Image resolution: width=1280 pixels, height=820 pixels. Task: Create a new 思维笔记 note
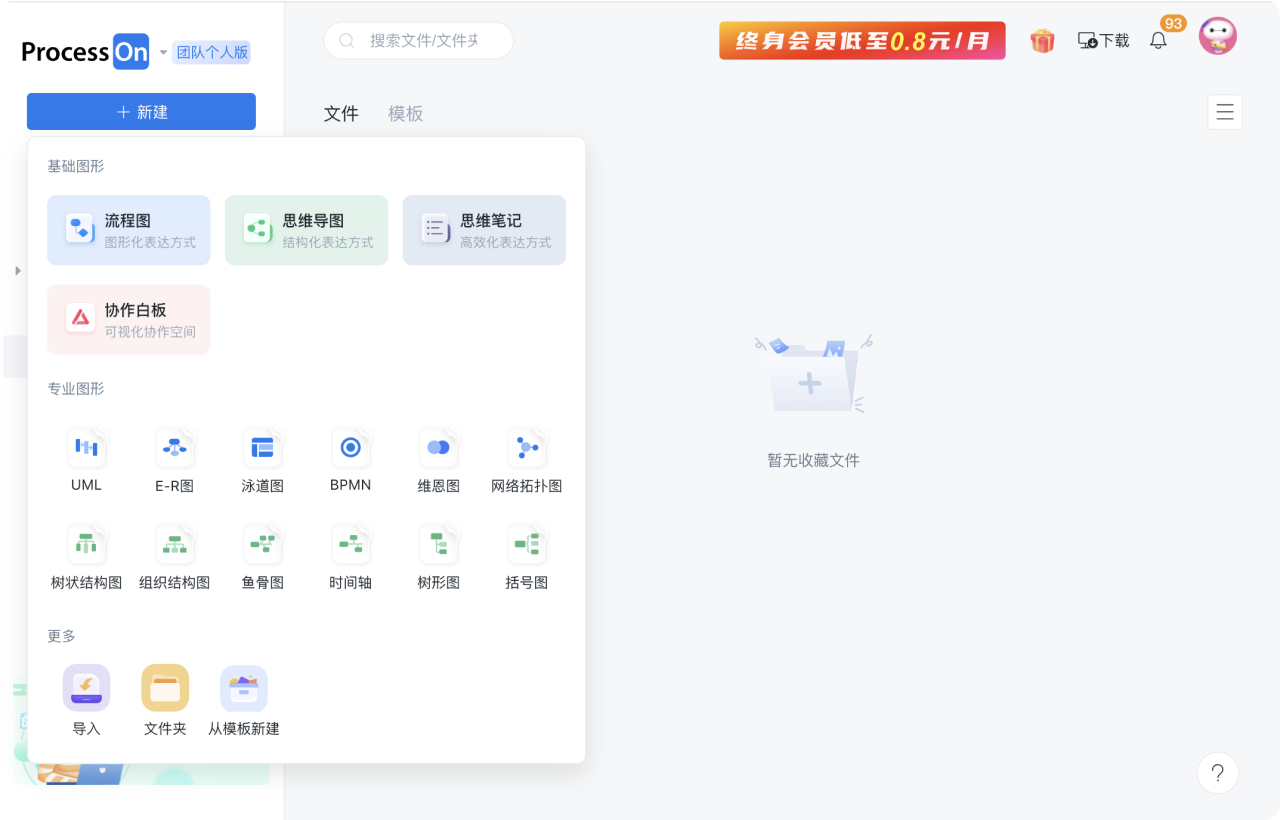(x=484, y=229)
